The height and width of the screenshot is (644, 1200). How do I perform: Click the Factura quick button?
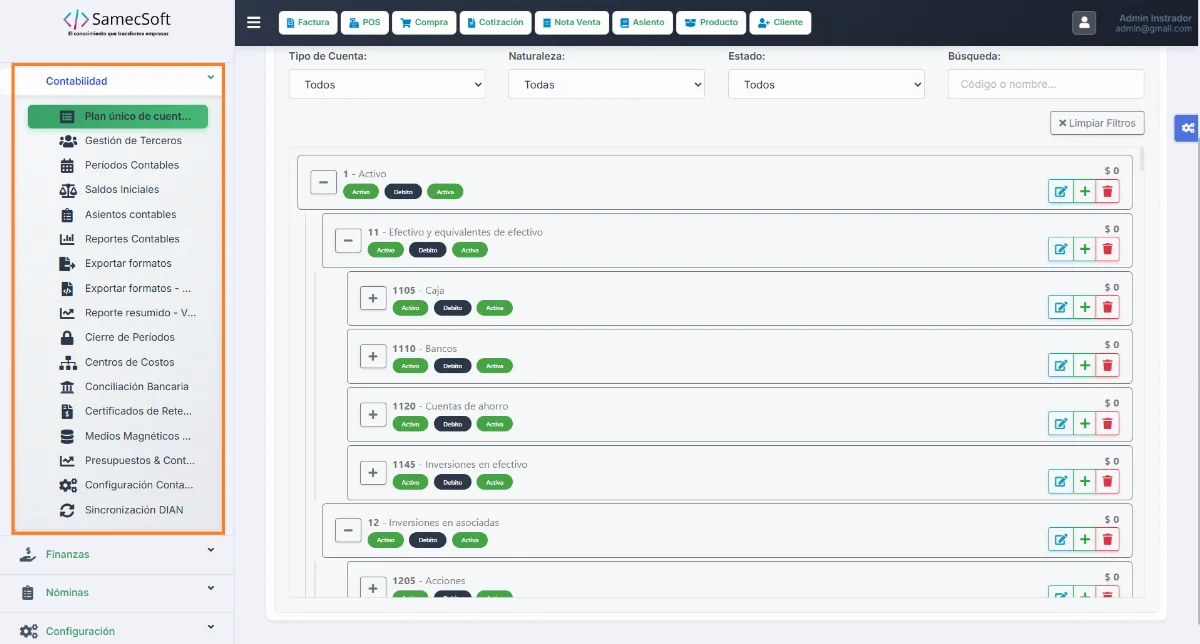[307, 22]
